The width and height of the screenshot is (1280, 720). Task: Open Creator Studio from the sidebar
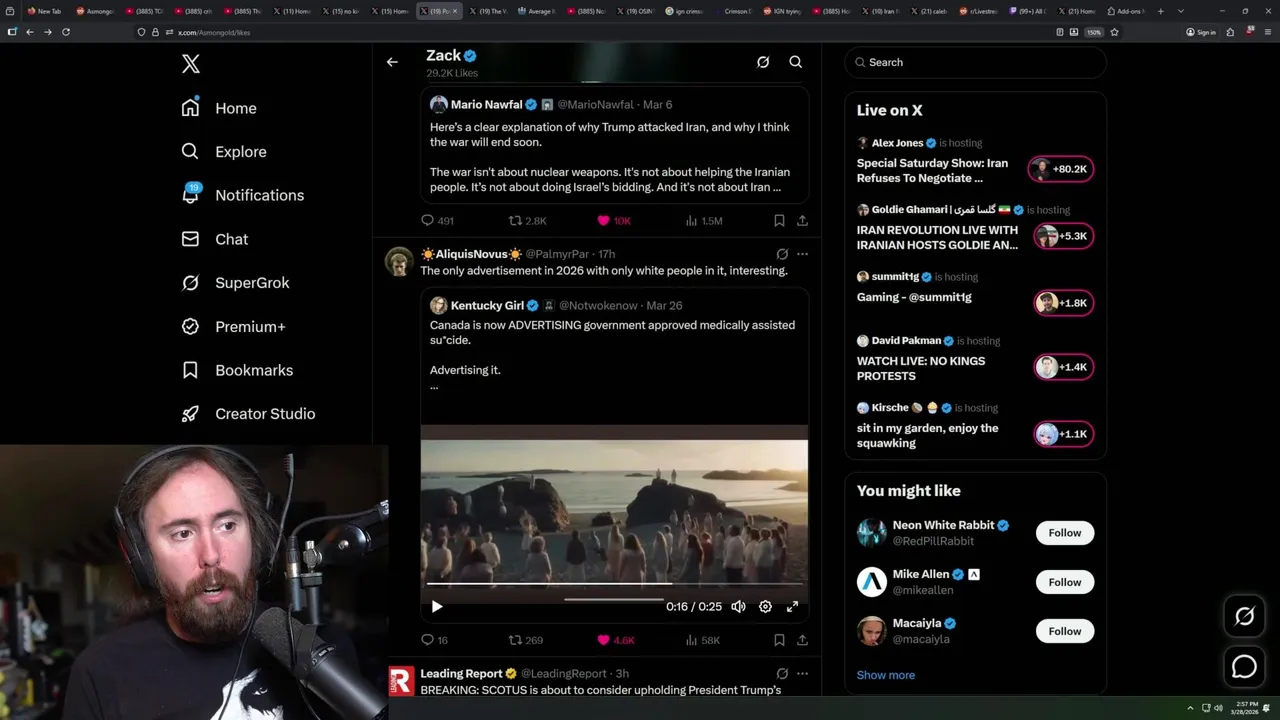(248, 414)
